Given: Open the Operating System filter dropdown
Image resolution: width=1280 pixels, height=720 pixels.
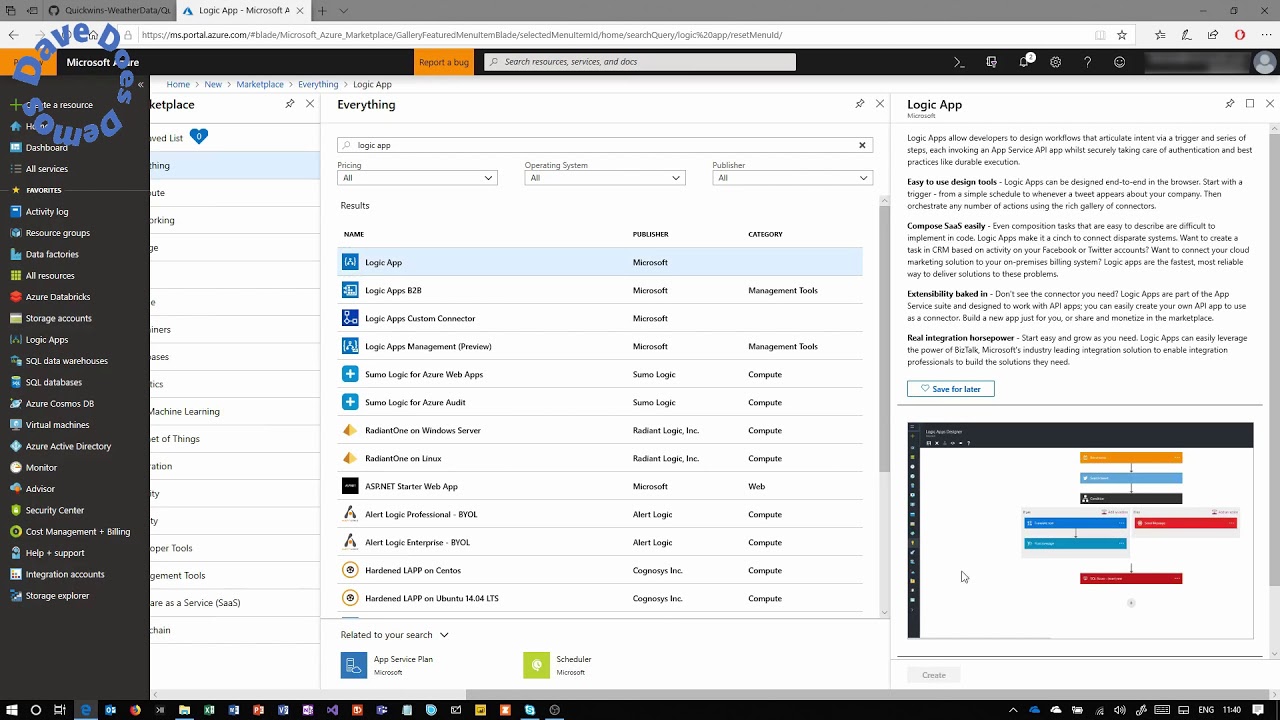Looking at the screenshot, I should tap(604, 178).
